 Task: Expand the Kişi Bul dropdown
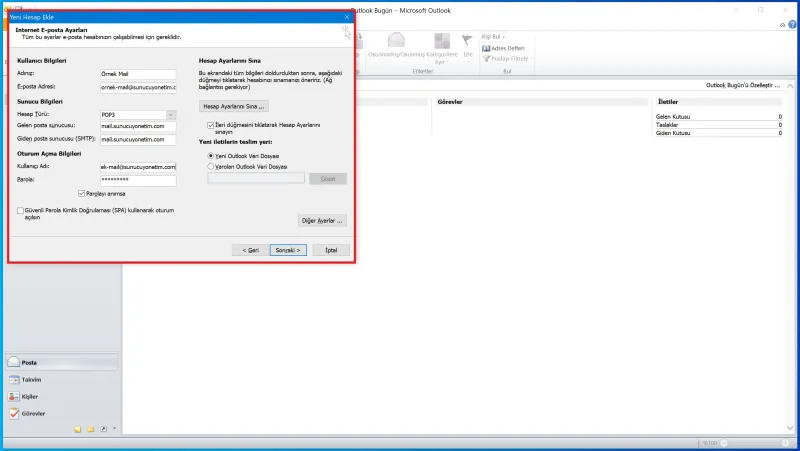tap(504, 37)
